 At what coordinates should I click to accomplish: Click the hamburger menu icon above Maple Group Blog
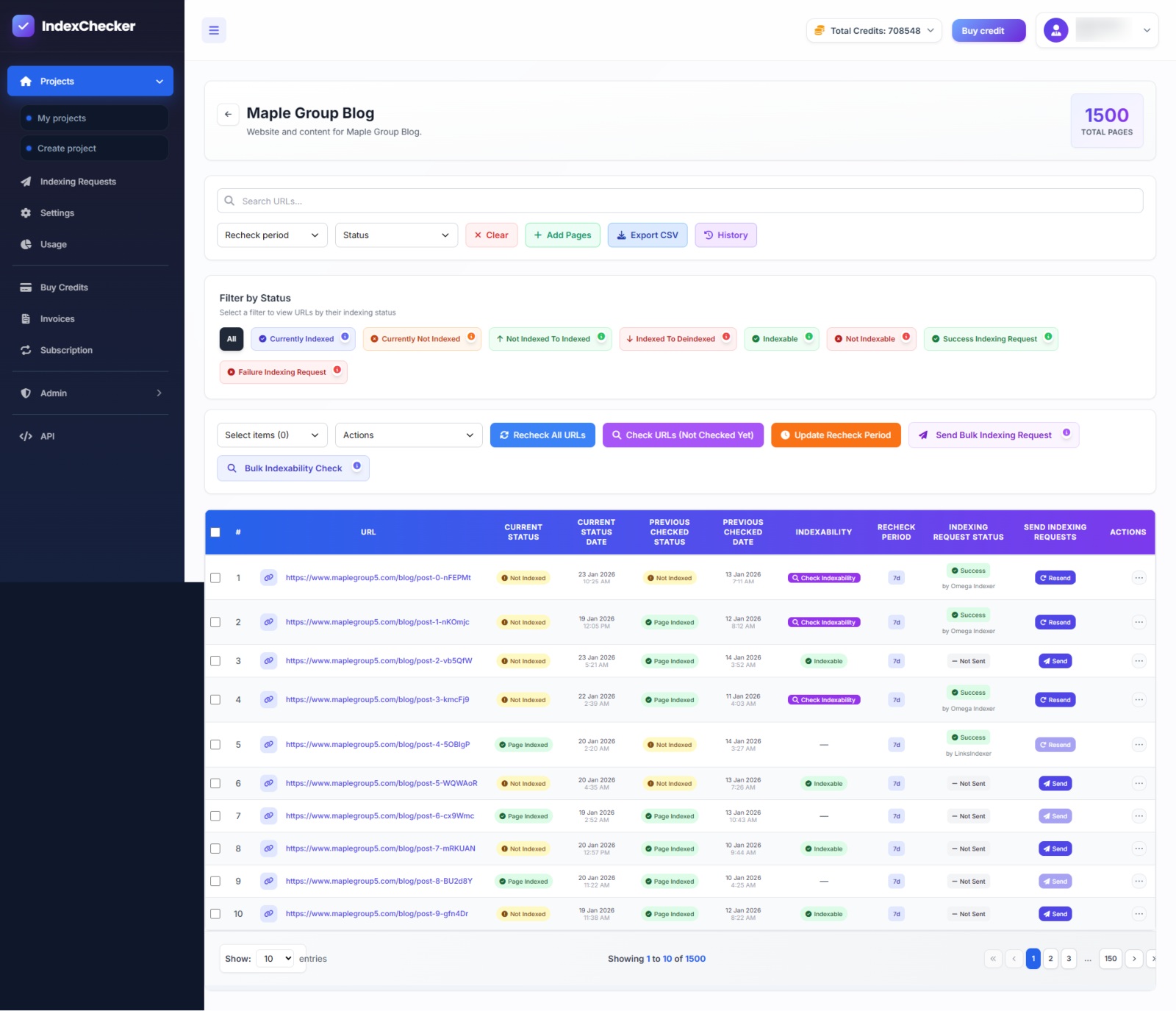point(214,30)
